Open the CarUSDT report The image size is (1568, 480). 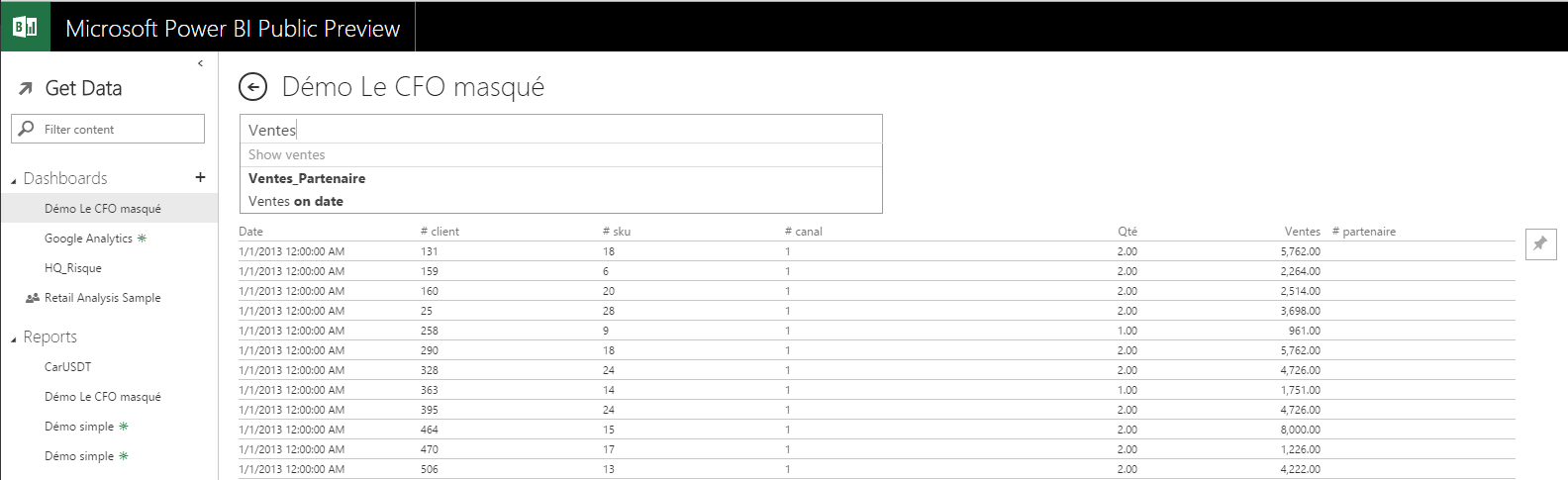[x=67, y=367]
